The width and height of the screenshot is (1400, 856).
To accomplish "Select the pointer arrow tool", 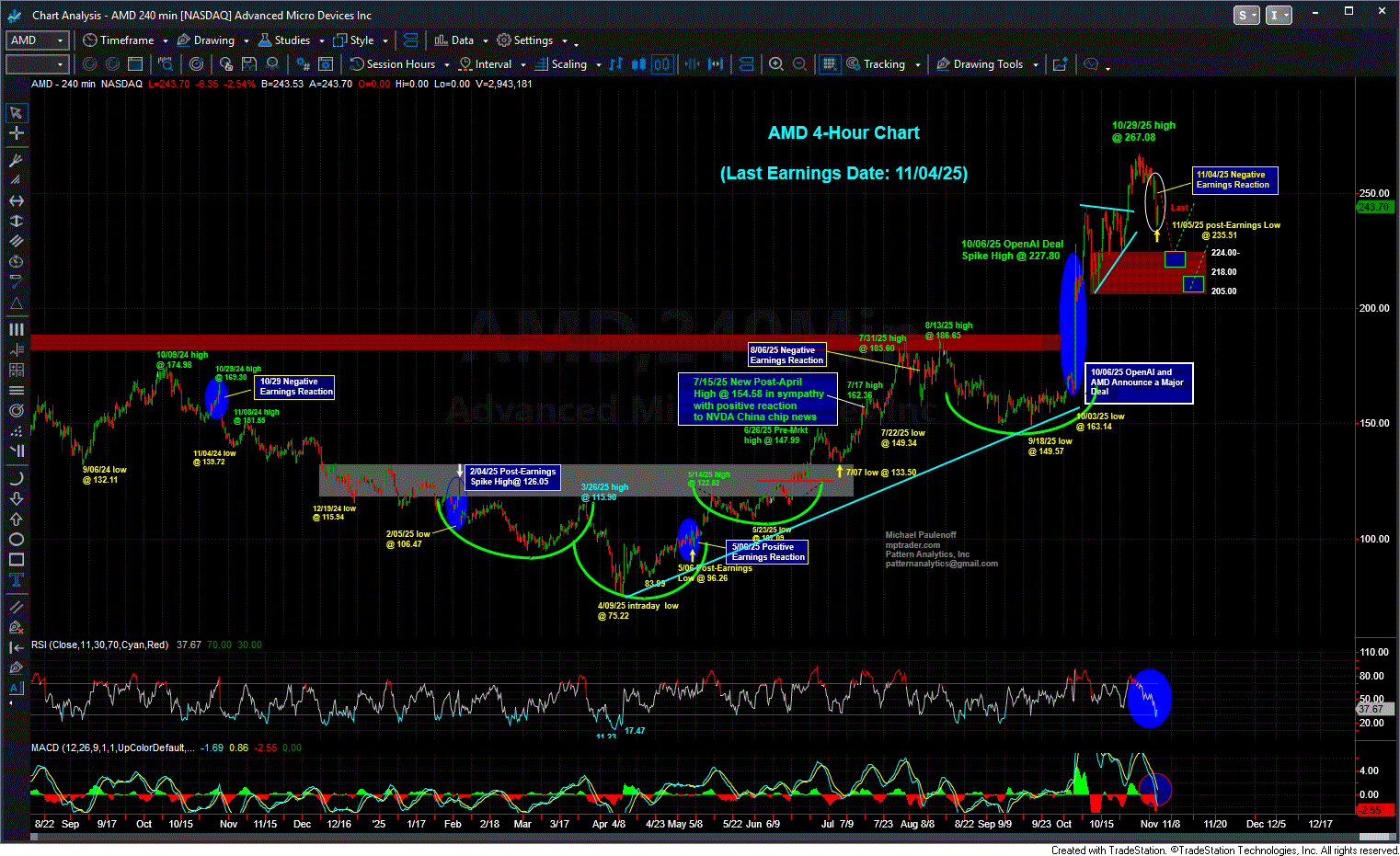I will (17, 113).
